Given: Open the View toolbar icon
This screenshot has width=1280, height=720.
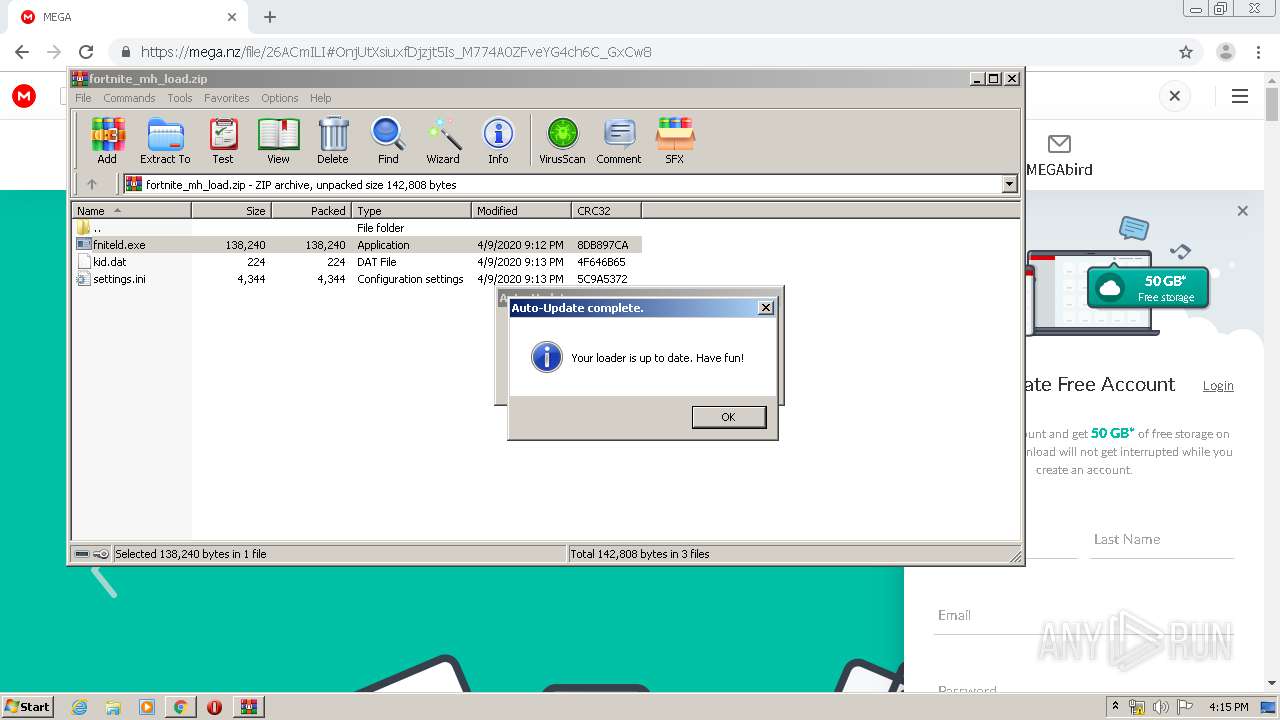Looking at the screenshot, I should point(278,140).
